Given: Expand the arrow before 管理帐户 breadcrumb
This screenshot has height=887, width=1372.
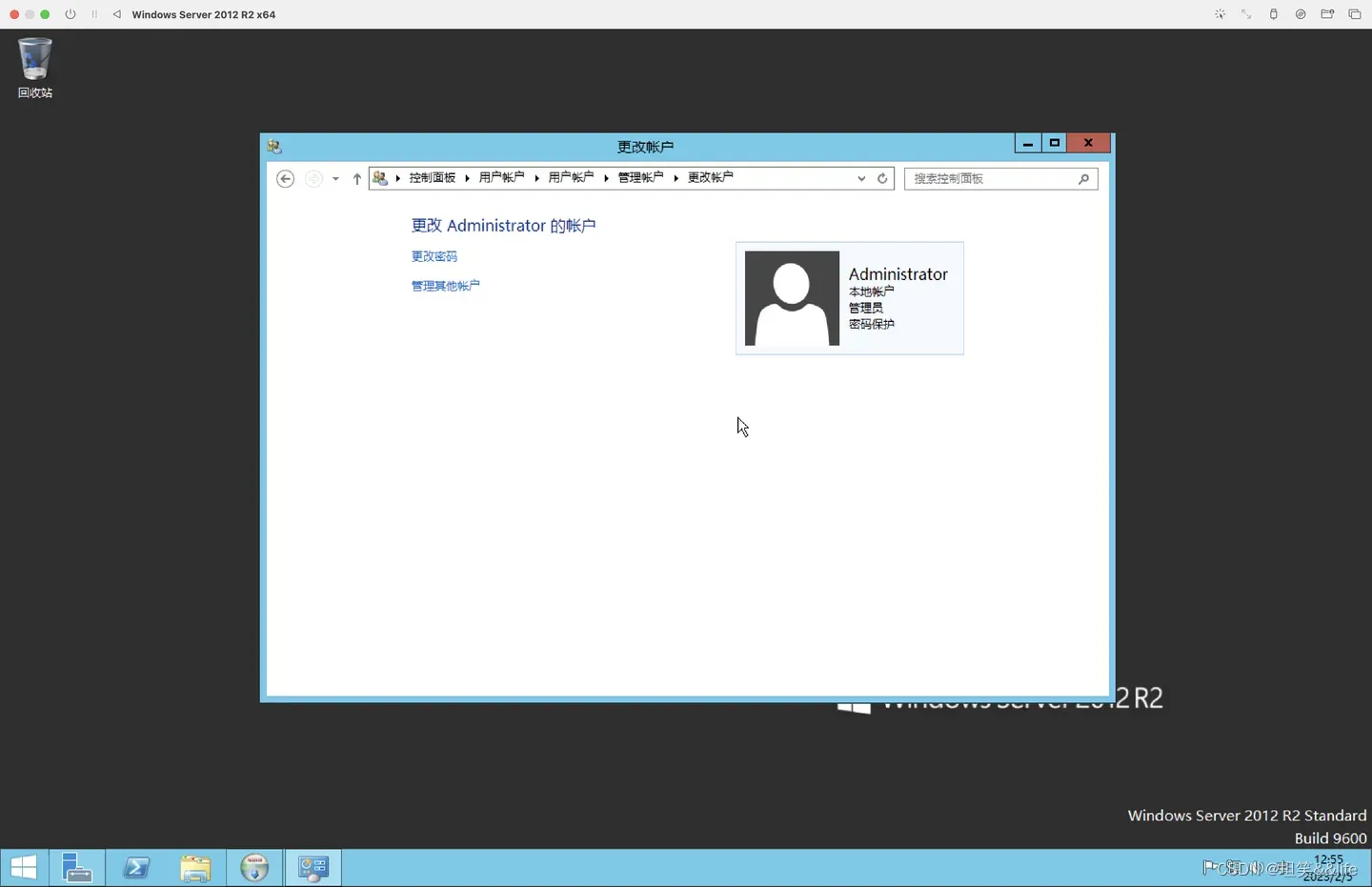Looking at the screenshot, I should (606, 178).
